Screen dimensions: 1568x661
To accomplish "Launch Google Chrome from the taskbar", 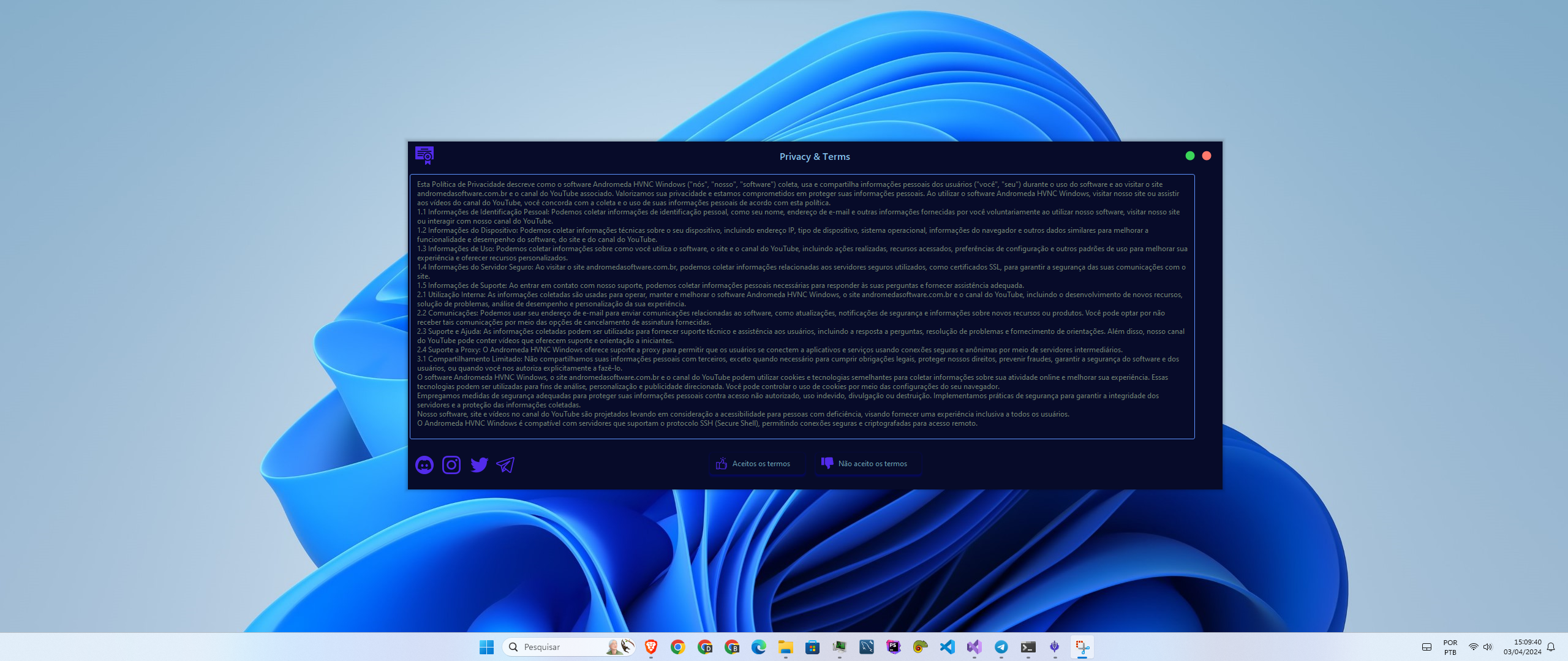I will tap(677, 647).
